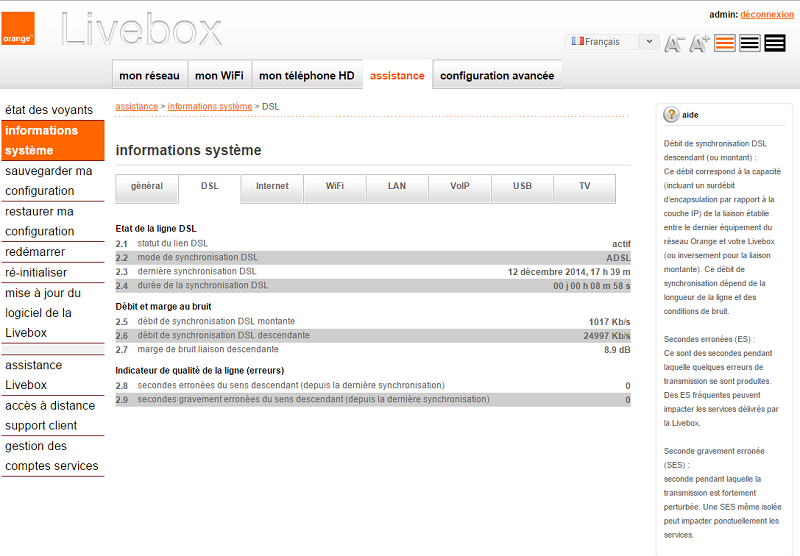Open mise à jour du logiciel sidebar item
800x556 pixels.
(53, 313)
